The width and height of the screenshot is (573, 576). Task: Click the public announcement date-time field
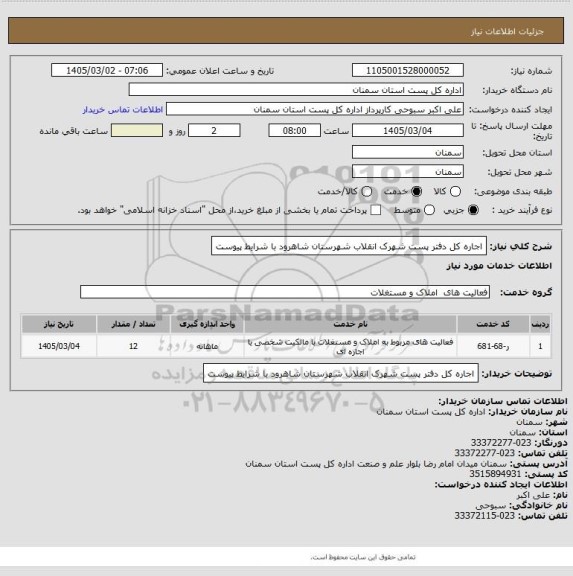(x=107, y=70)
